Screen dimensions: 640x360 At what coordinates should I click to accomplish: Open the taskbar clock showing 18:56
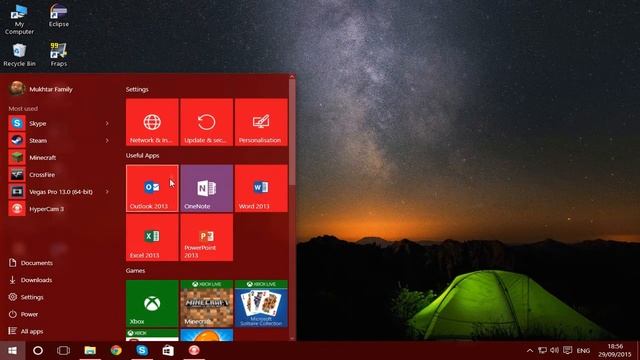pyautogui.click(x=614, y=351)
